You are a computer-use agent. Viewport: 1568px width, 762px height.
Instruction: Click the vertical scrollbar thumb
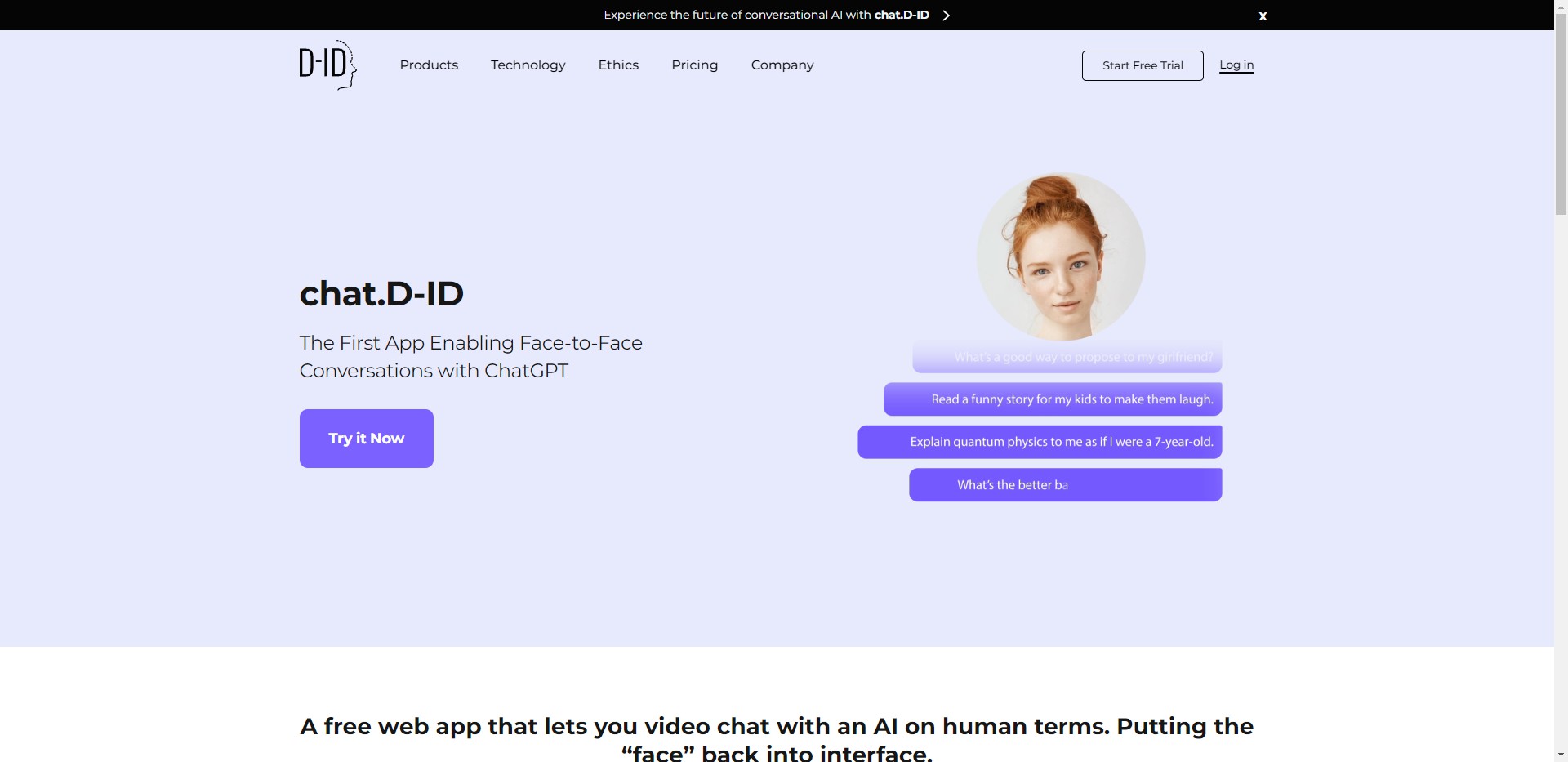coord(1561,114)
